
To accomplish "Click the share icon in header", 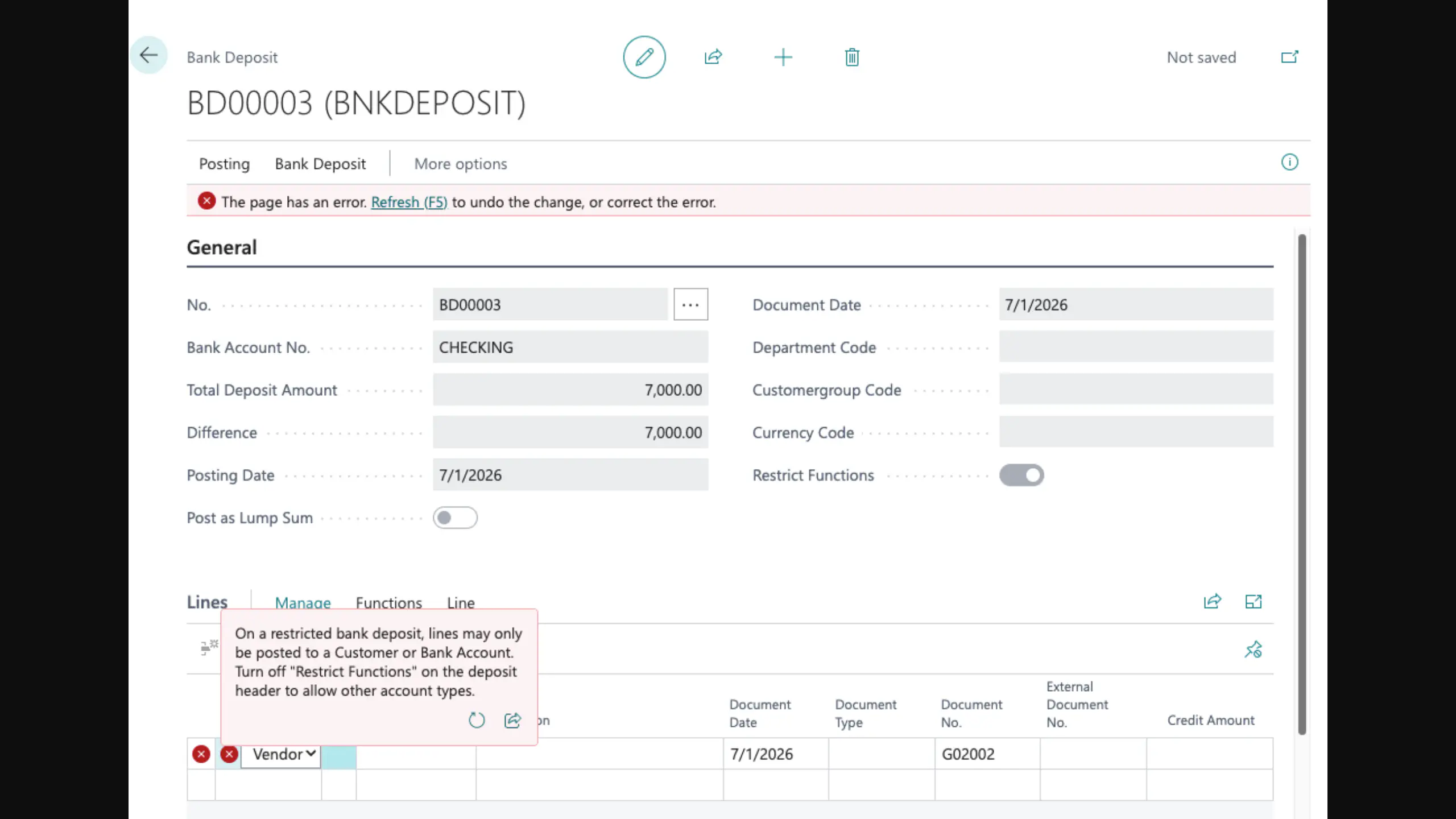I will tap(713, 57).
